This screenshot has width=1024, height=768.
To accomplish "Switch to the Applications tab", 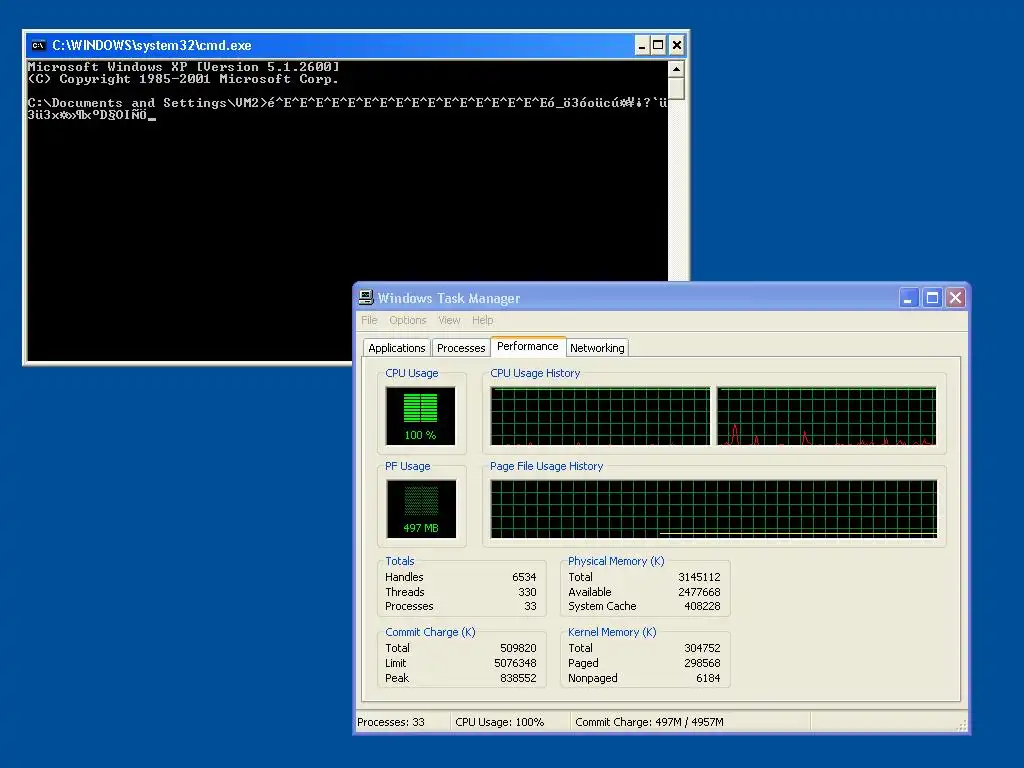I will 396,348.
